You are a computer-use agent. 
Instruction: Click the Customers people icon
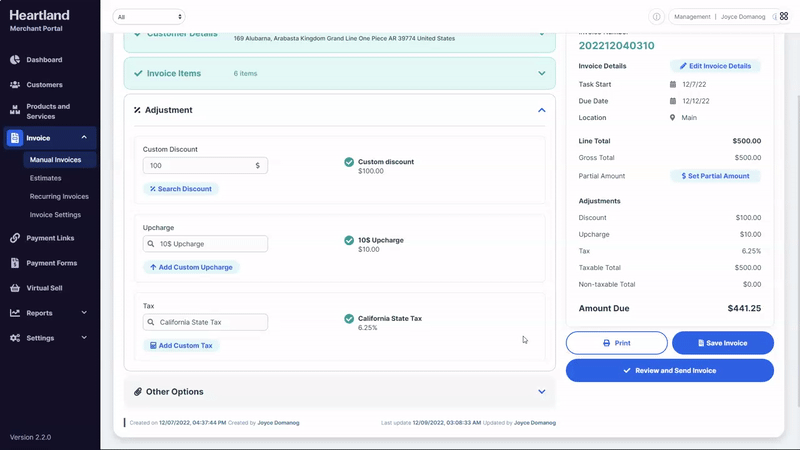click(x=15, y=85)
